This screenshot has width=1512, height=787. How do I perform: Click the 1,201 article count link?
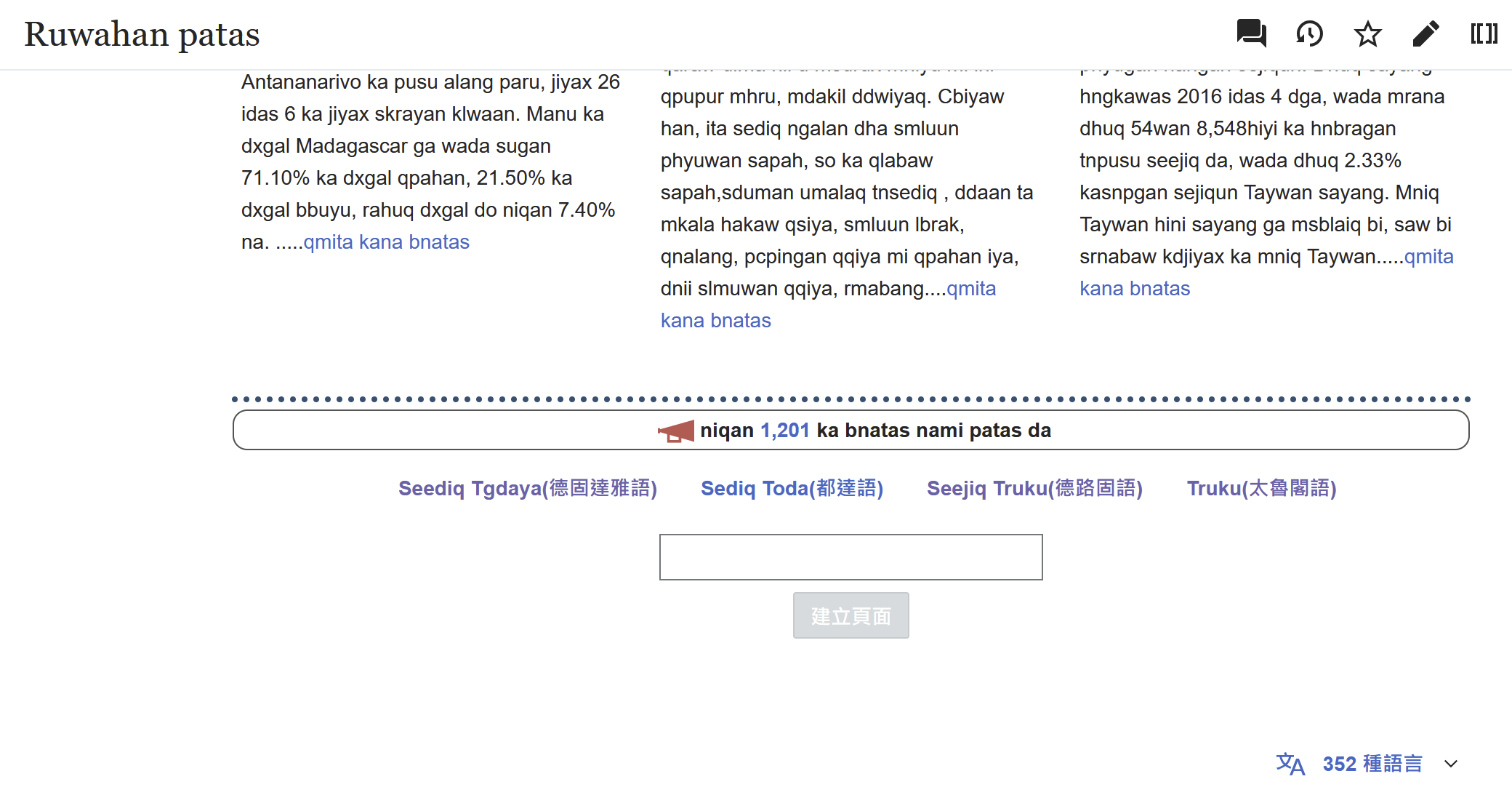pos(784,431)
